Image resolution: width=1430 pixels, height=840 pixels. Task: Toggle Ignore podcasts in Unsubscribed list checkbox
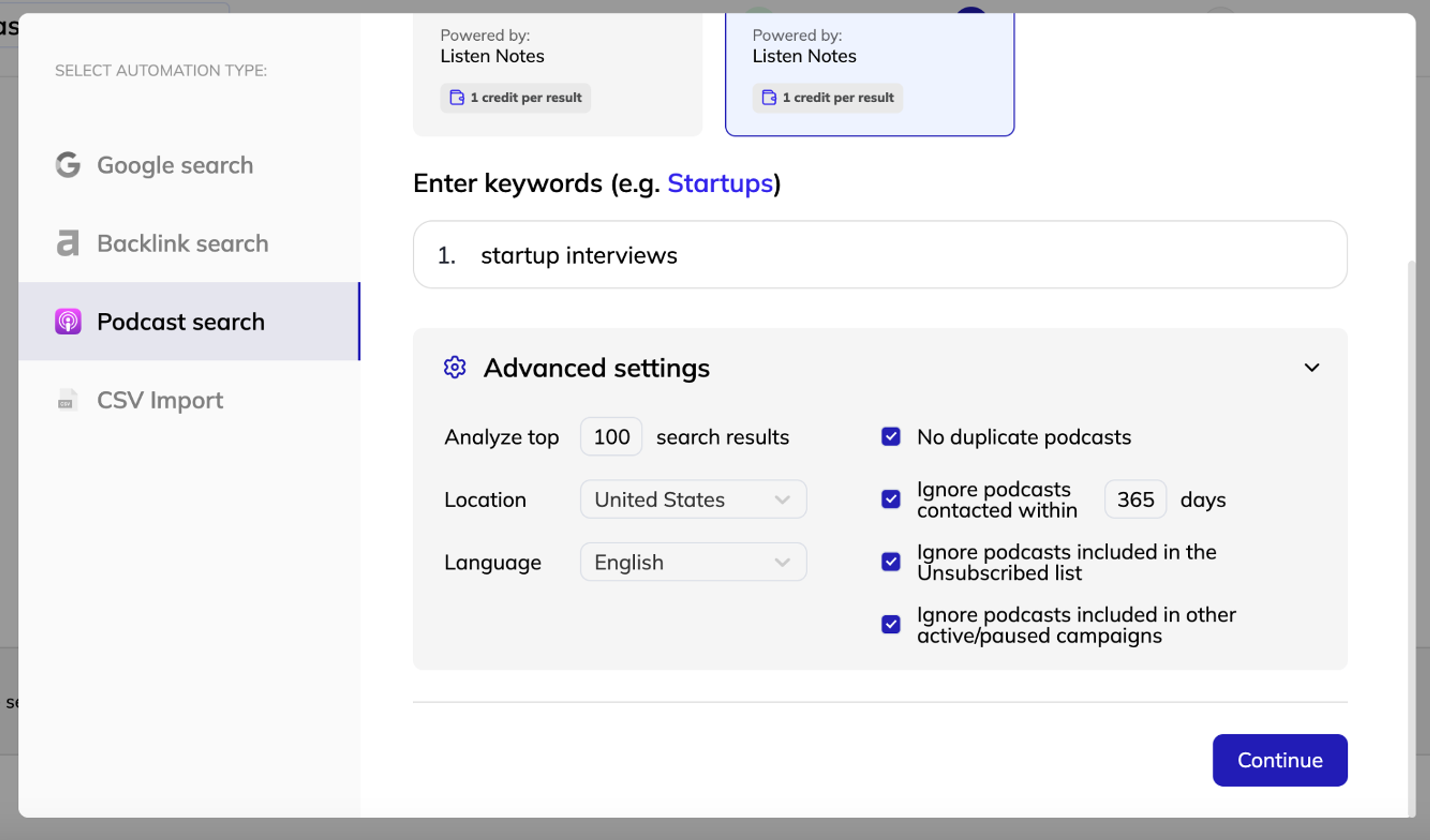(x=890, y=562)
